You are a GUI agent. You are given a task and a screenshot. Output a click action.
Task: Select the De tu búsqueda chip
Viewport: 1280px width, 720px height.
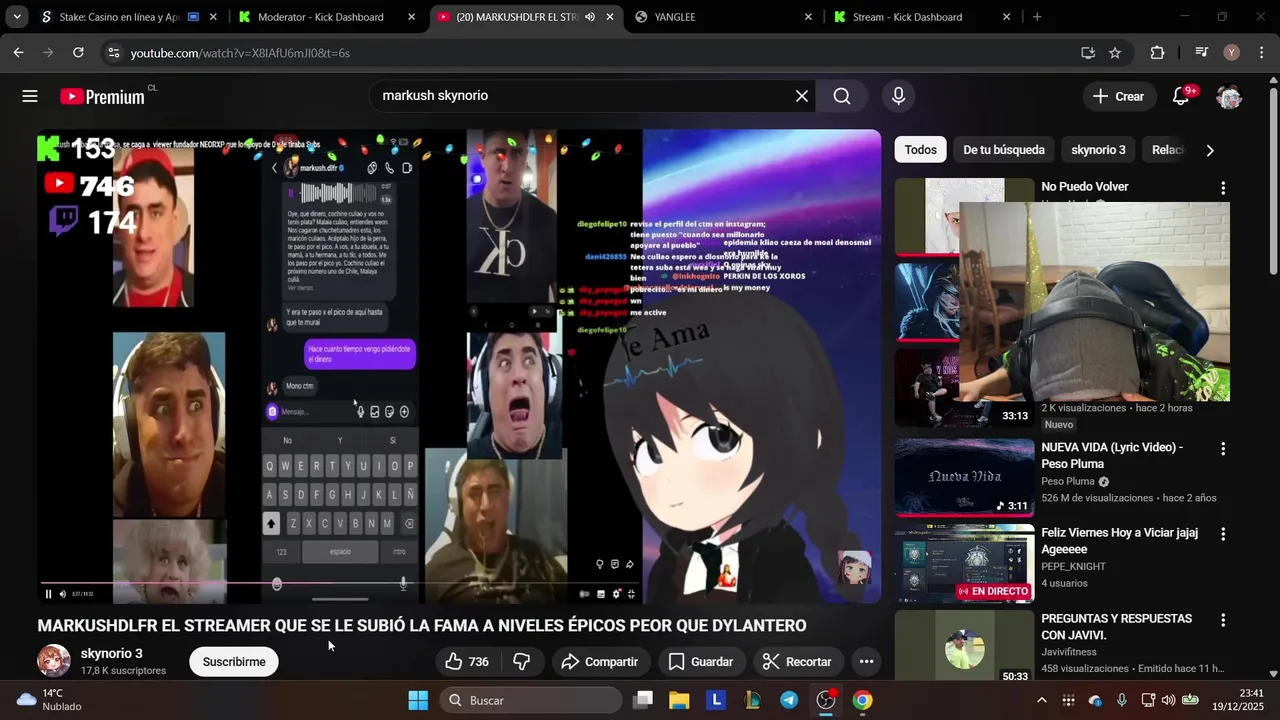point(1004,150)
